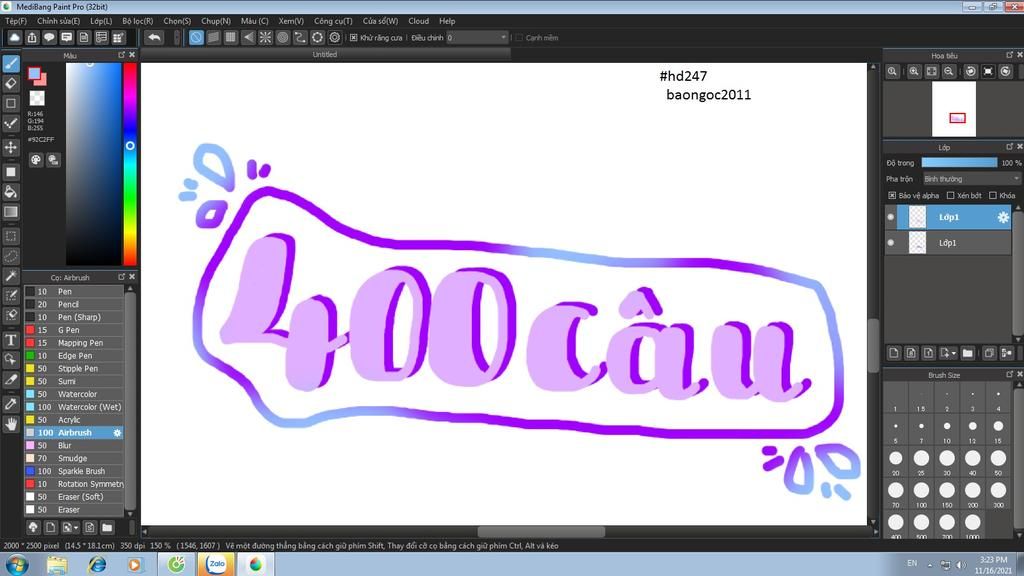The height and width of the screenshot is (576, 1024).
Task: Open the color palette icon in color panel
Action: pos(36,160)
